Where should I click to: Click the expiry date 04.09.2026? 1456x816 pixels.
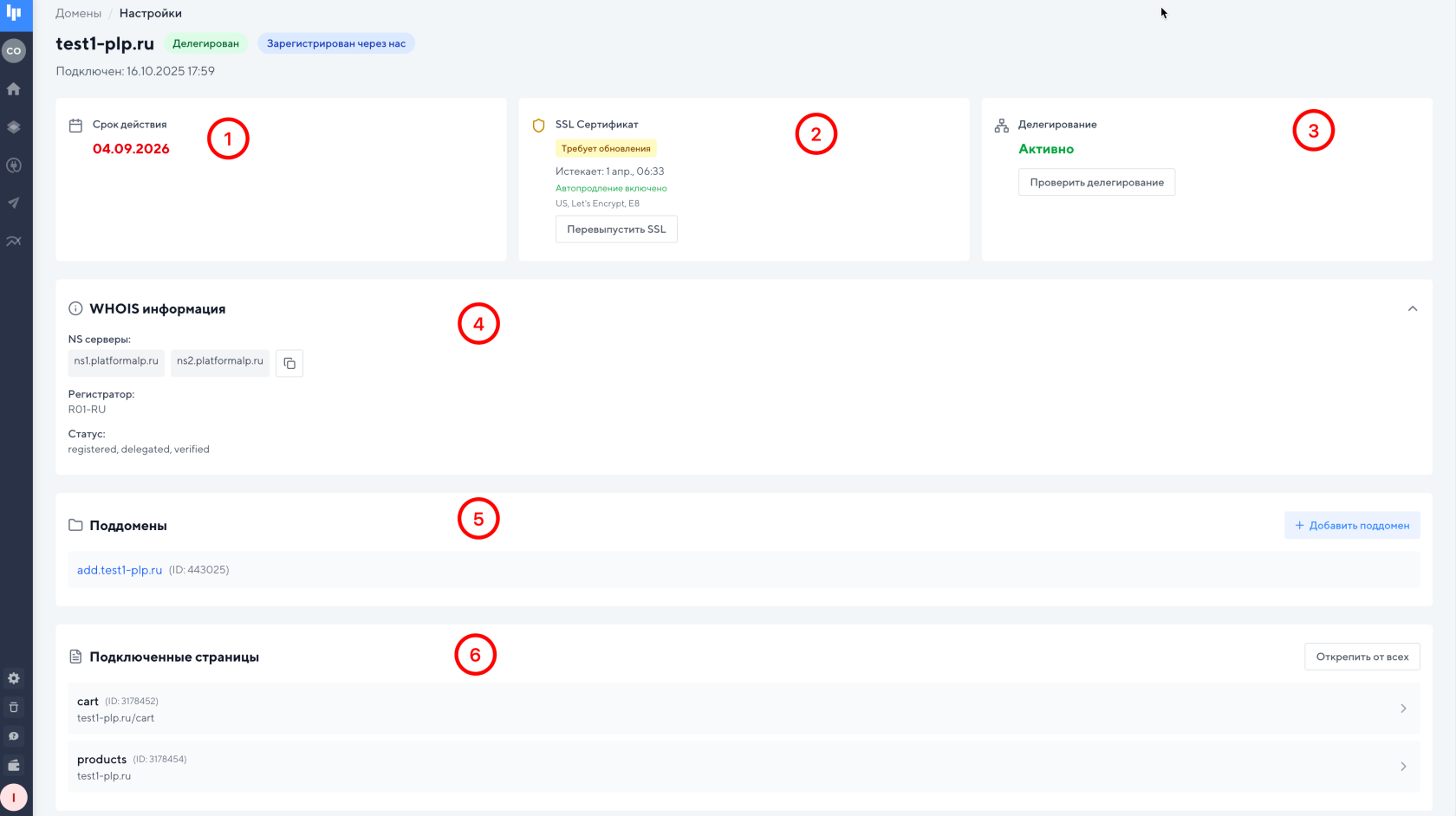(x=131, y=149)
